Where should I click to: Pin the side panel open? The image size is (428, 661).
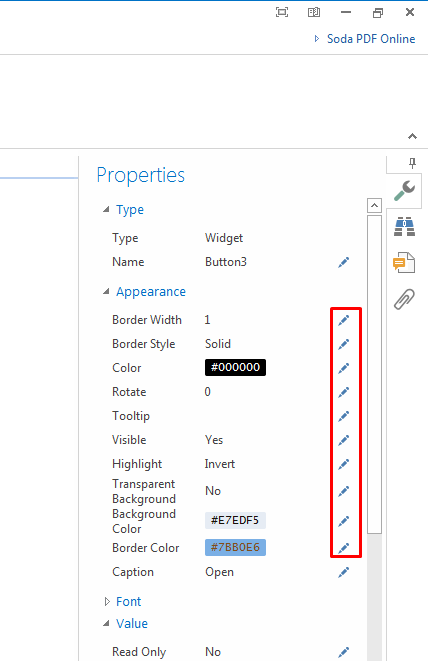tap(412, 163)
